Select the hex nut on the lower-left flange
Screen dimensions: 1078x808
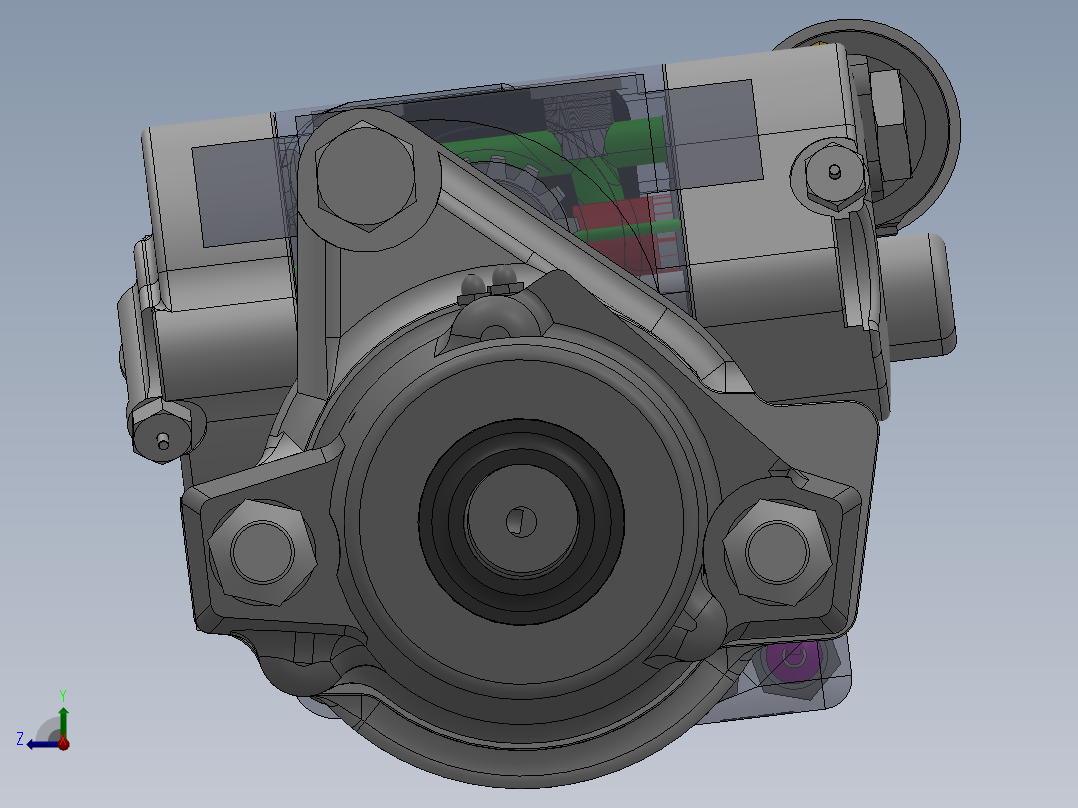tap(262, 552)
